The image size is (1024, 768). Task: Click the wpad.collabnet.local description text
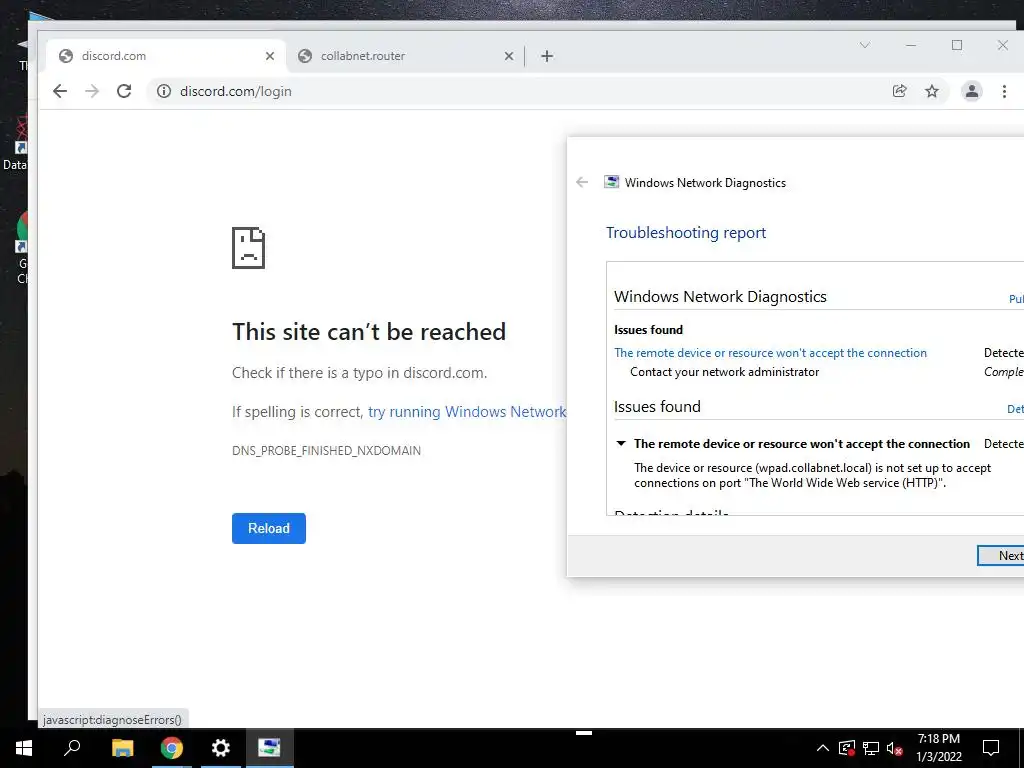tap(812, 475)
